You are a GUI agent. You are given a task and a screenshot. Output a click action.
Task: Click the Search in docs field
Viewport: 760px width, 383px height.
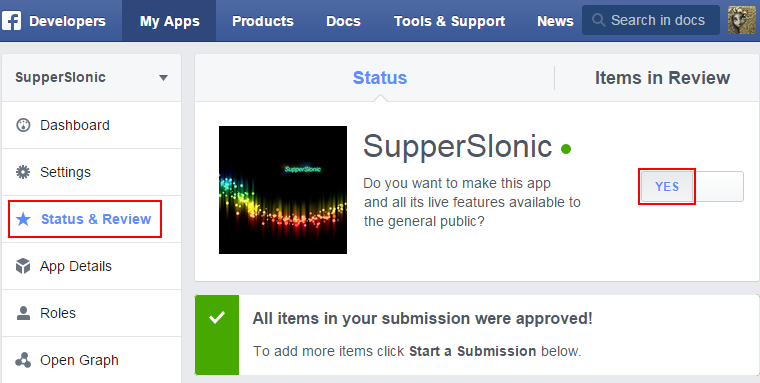click(650, 20)
